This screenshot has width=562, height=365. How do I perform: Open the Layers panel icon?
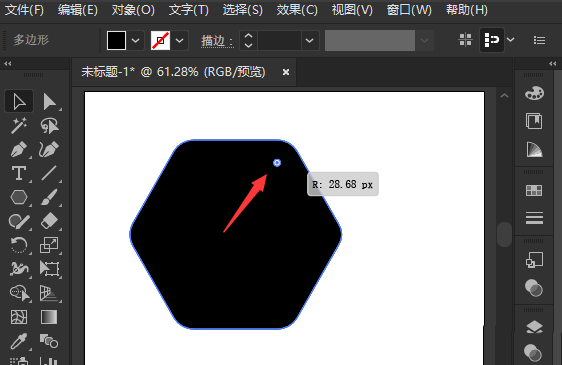pyautogui.click(x=534, y=327)
